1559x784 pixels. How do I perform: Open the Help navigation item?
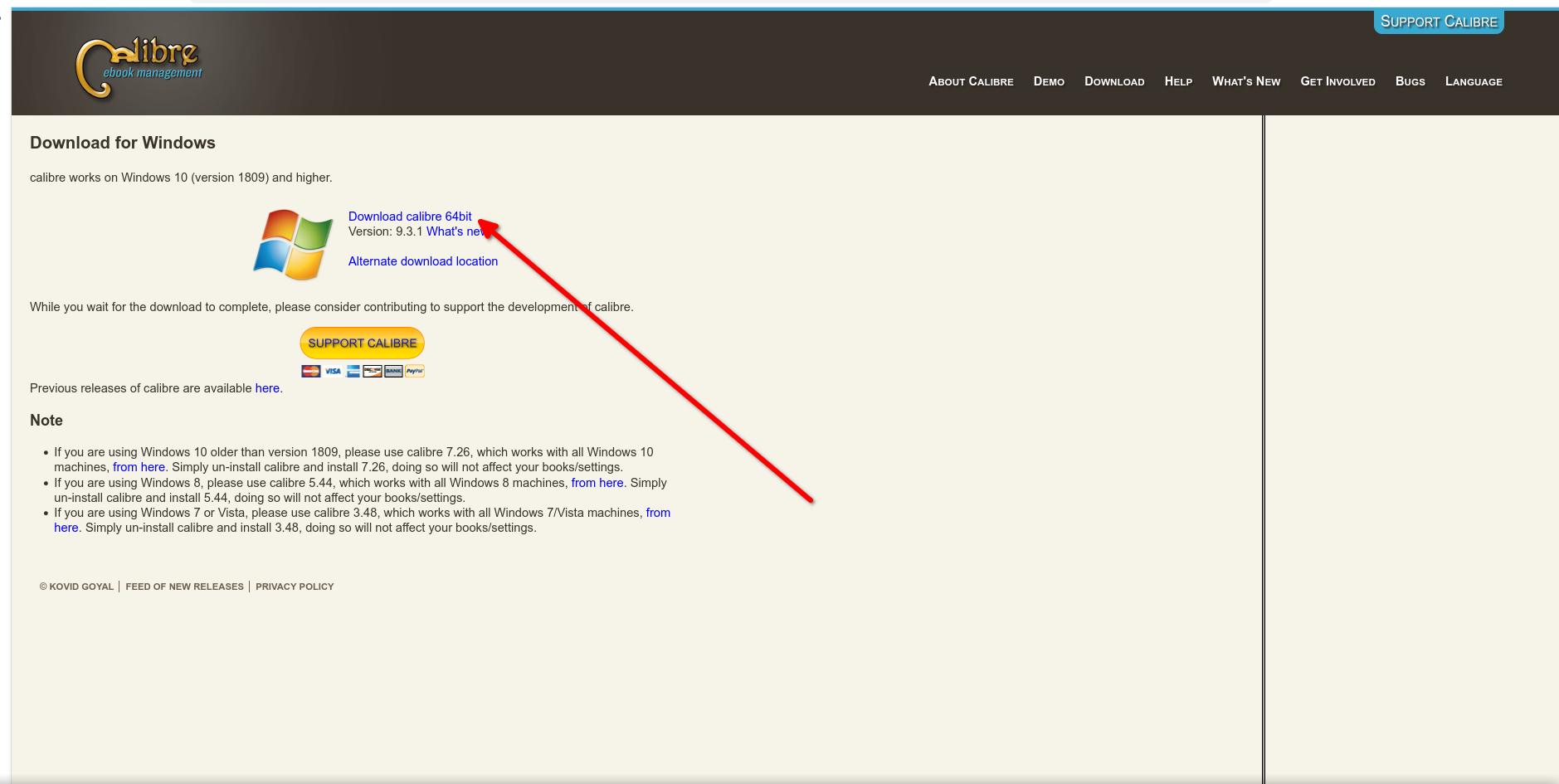[1178, 81]
